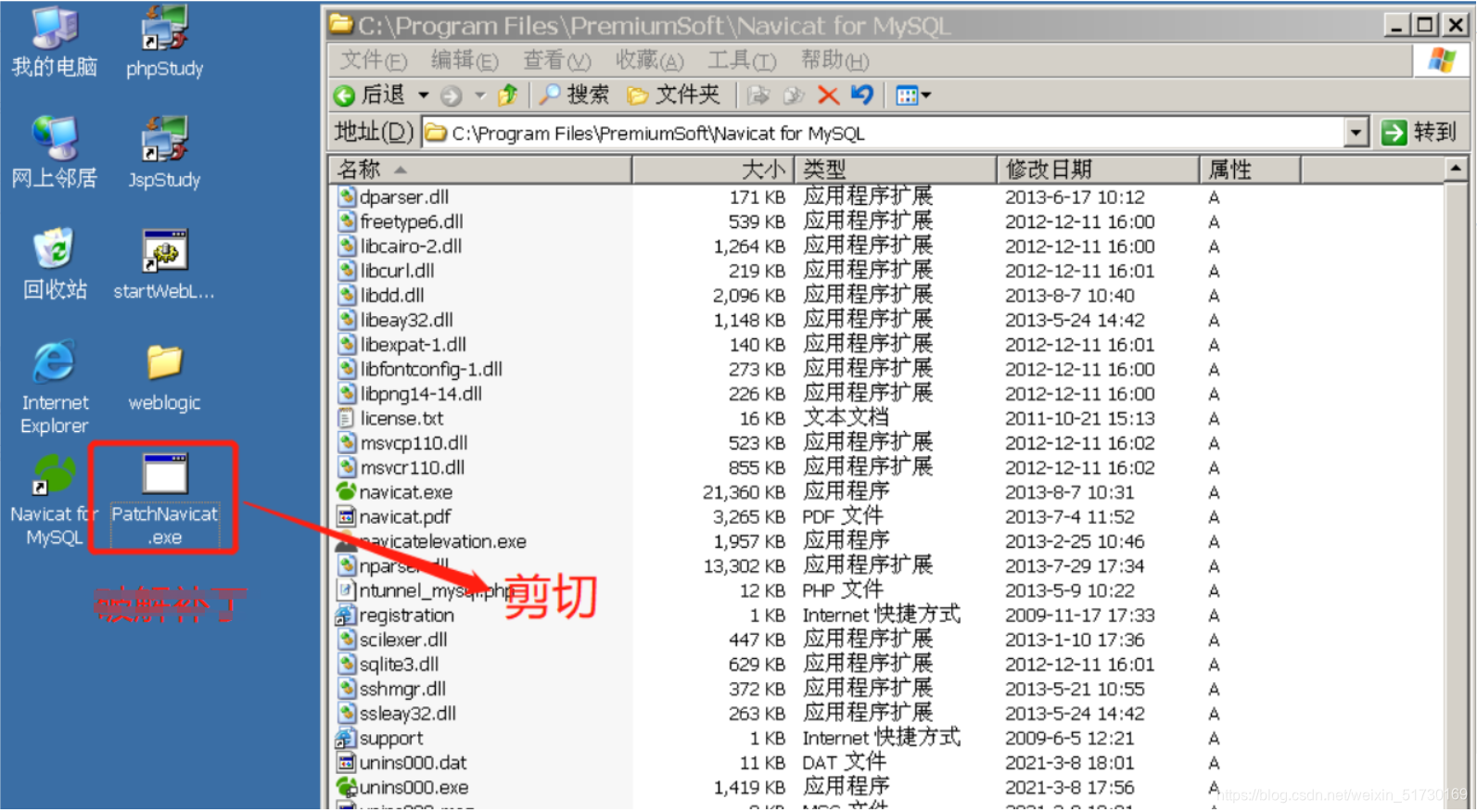This screenshot has width=1477, height=812.
Task: Select the navicat.exe application file
Action: click(395, 491)
